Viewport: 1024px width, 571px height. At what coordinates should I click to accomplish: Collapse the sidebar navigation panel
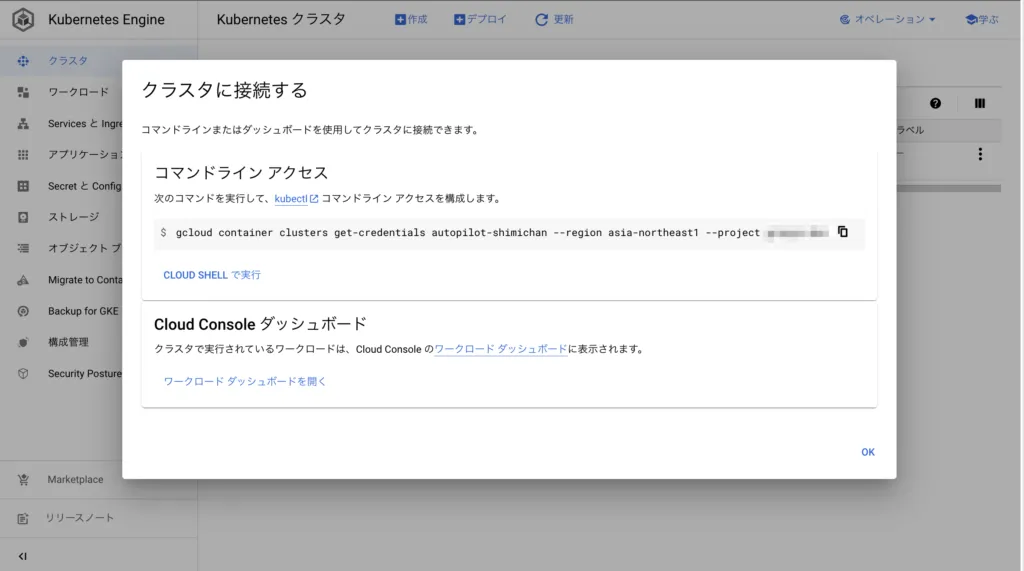[x=23, y=556]
